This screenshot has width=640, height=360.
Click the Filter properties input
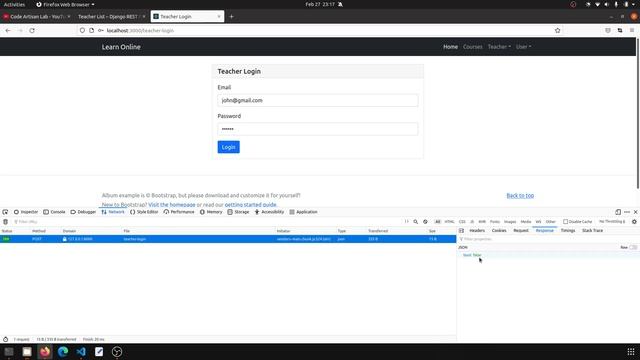click(548, 239)
